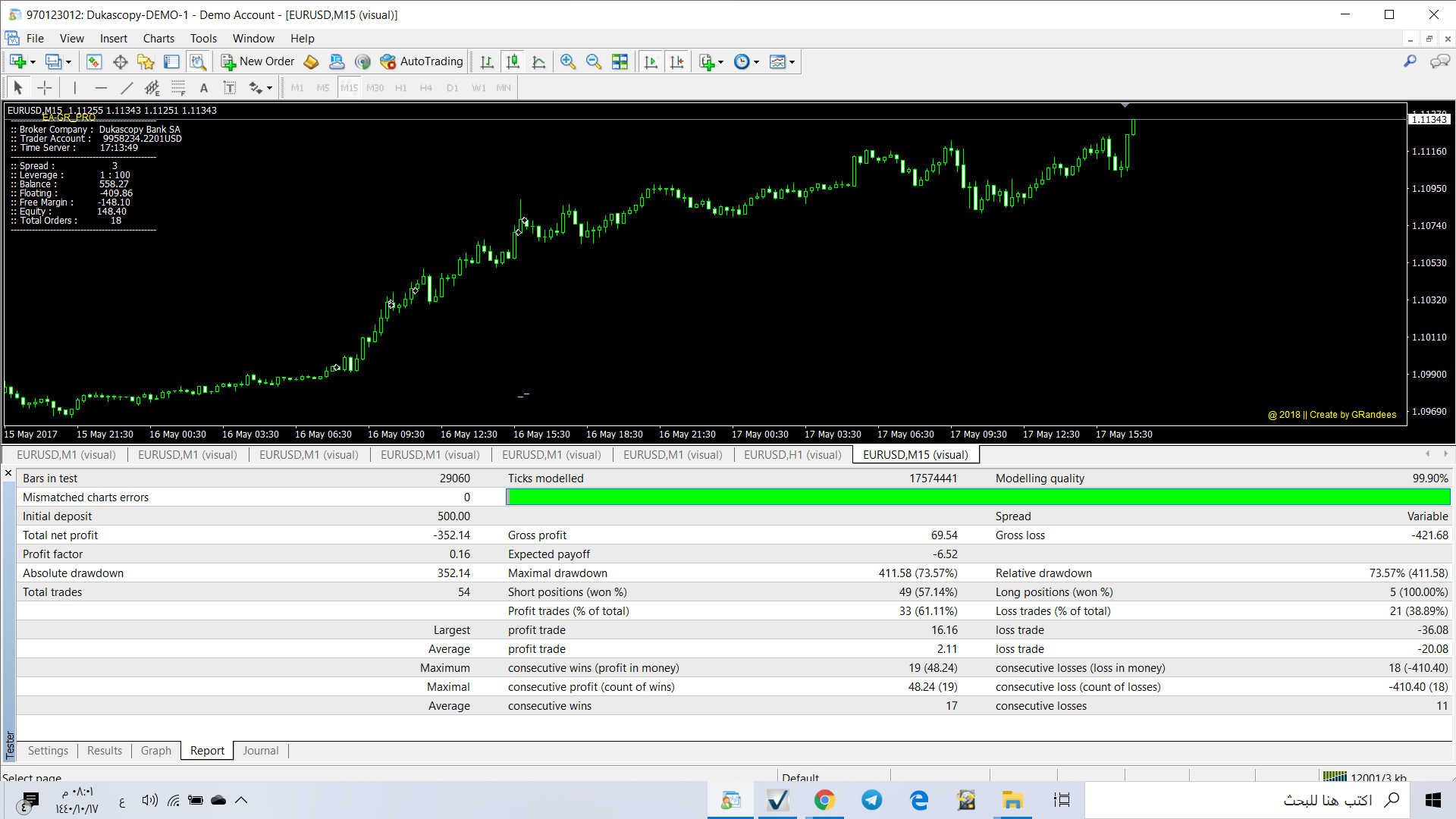This screenshot has height=819, width=1456.
Task: Open the Insert menu
Action: 114,39
